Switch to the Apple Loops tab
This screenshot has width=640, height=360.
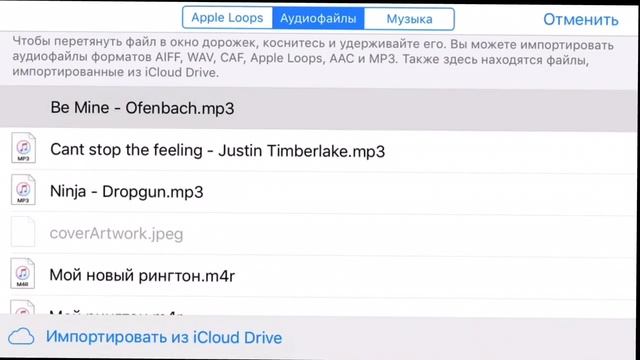pyautogui.click(x=227, y=18)
